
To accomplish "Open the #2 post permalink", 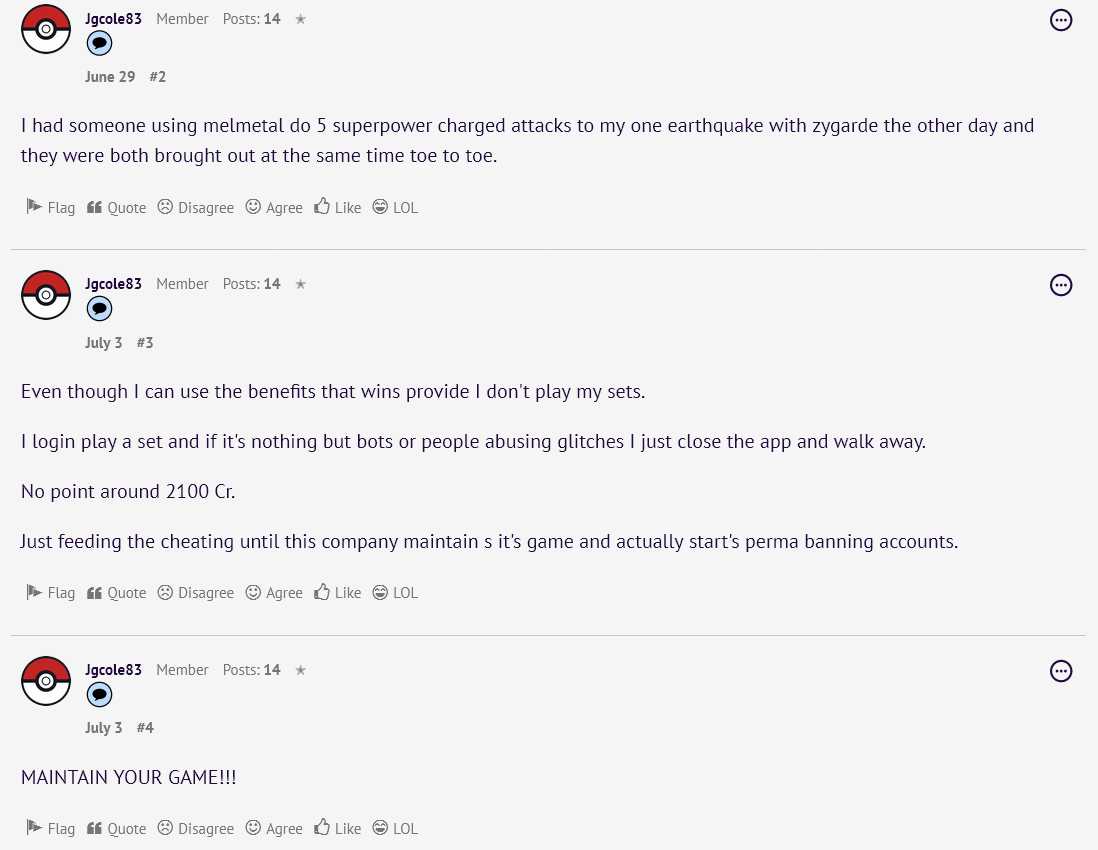I will [x=157, y=77].
